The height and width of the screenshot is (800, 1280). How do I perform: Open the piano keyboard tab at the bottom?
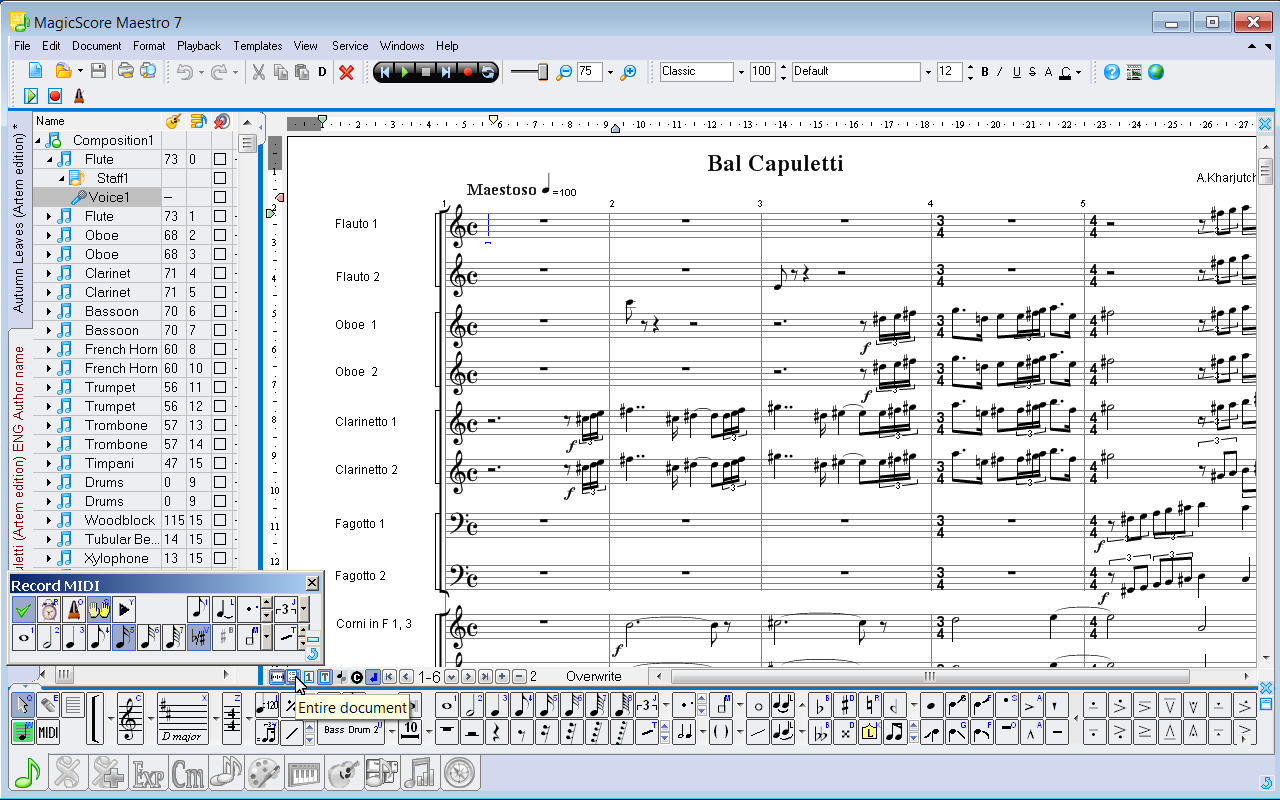(304, 772)
